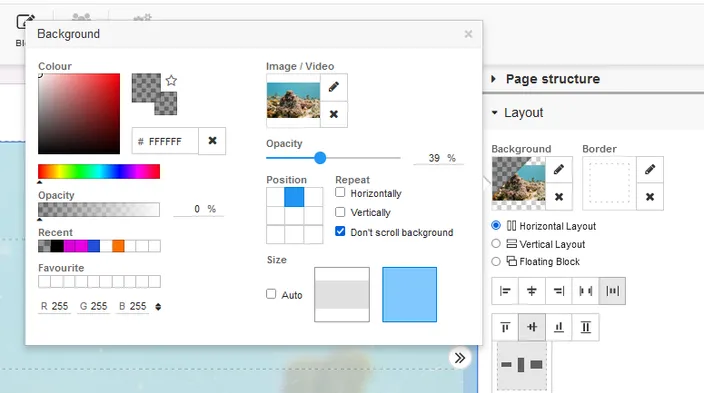Remove the Image / Video with X icon

(334, 114)
